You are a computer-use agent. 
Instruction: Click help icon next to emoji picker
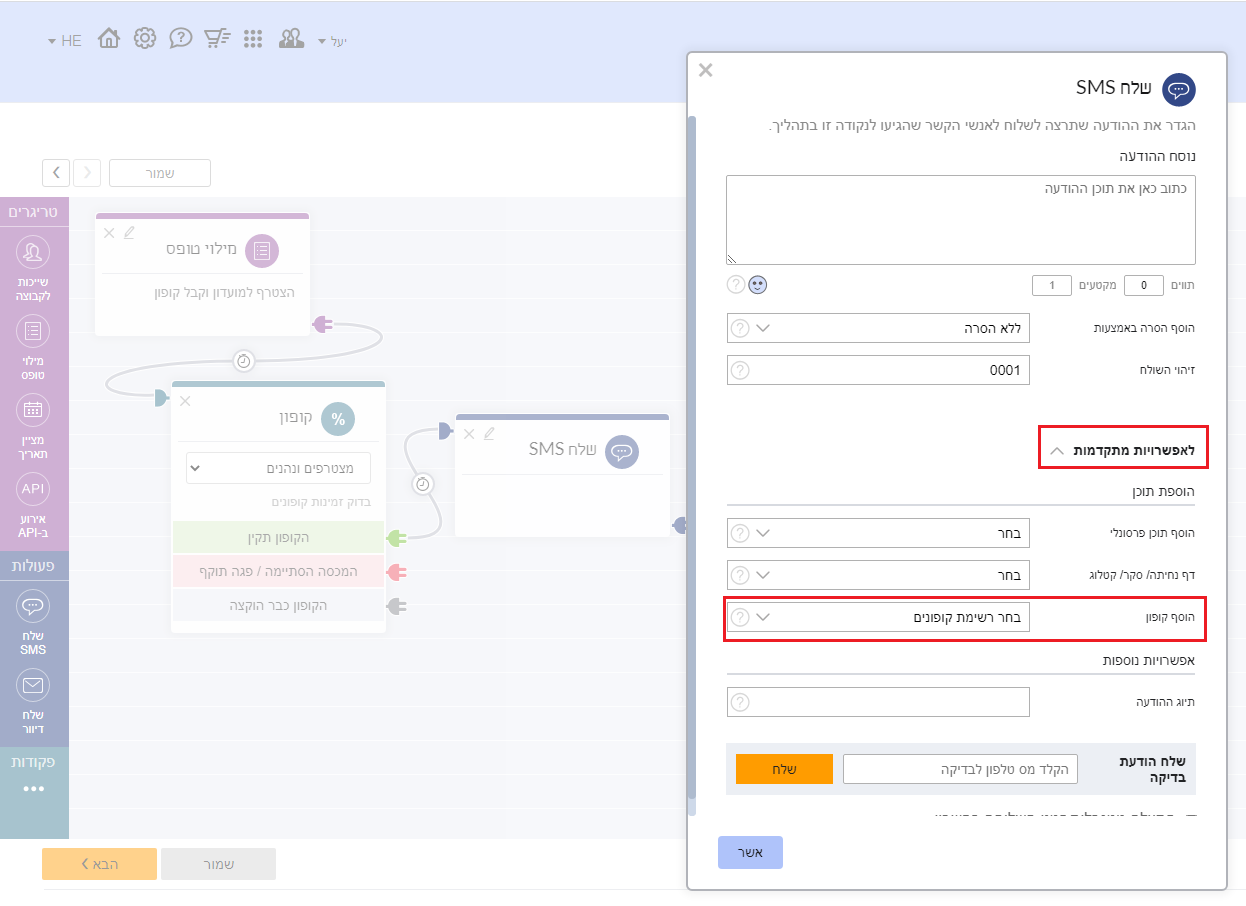coord(736,285)
